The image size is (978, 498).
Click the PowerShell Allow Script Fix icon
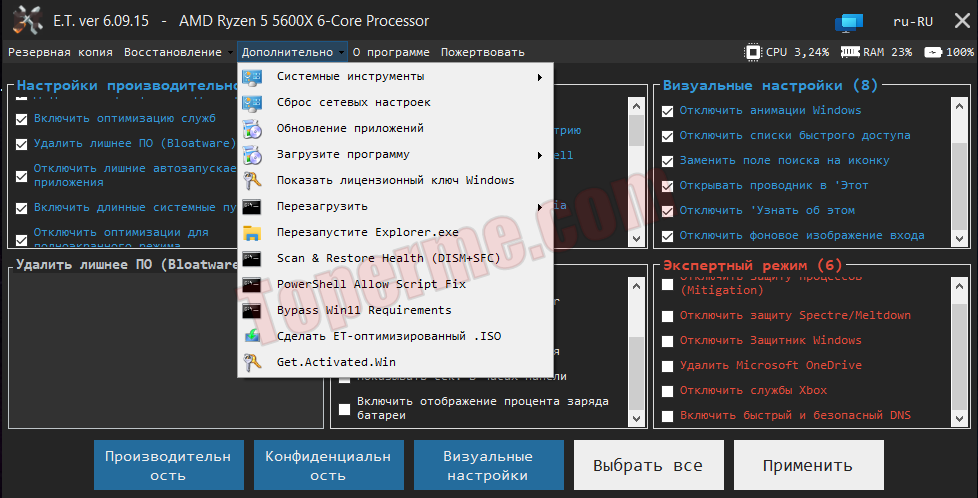point(252,285)
